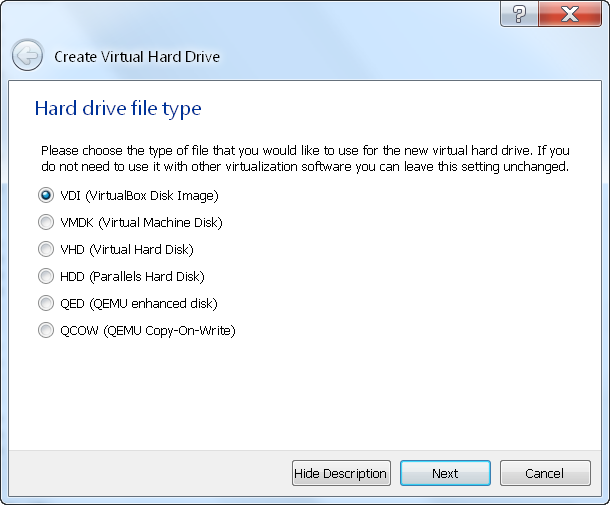
Task: Cancel the hard drive creation wizard
Action: pos(545,473)
